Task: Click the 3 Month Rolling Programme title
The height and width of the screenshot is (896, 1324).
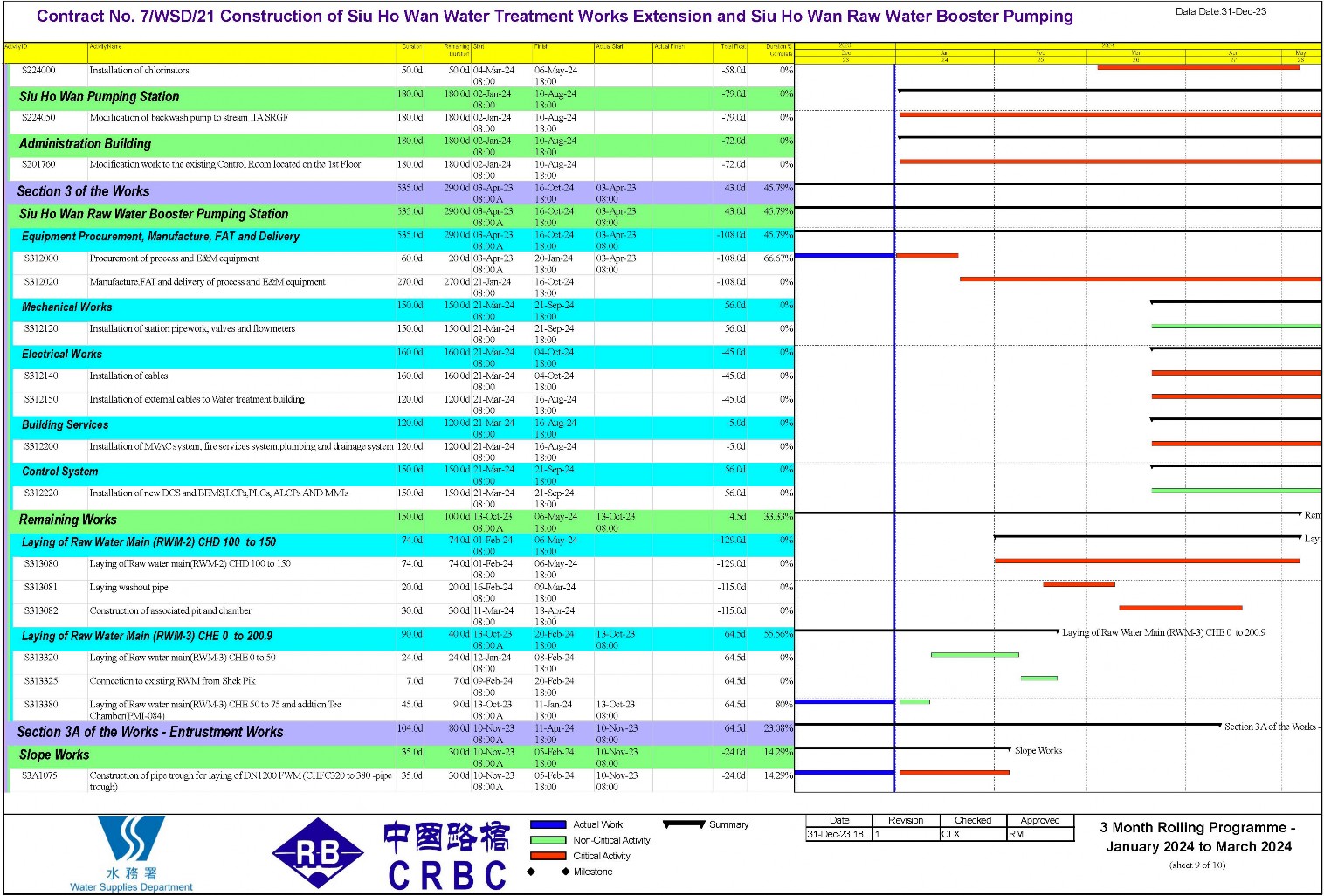Action: coord(1198,837)
